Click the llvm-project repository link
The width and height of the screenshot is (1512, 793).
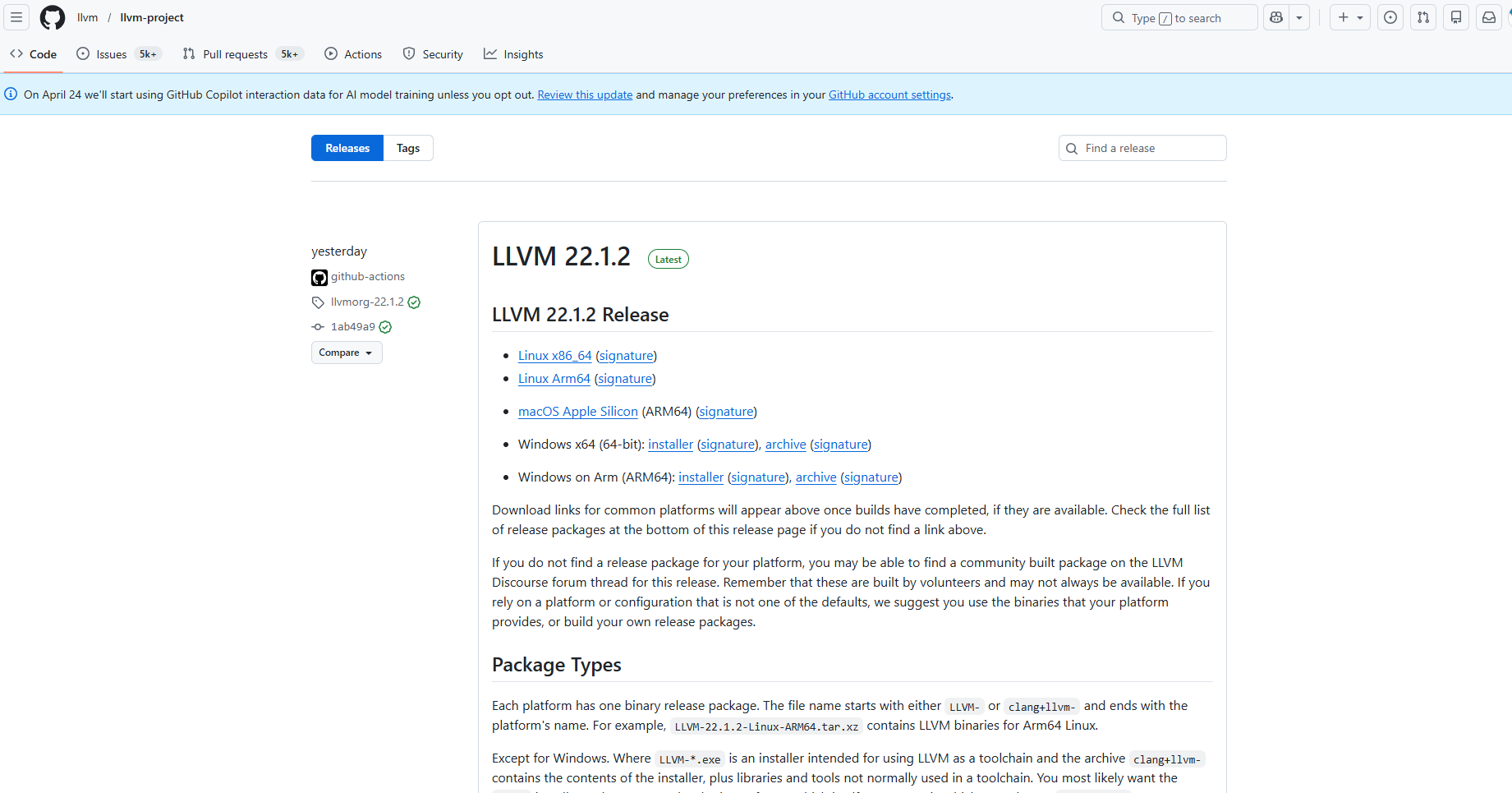(x=152, y=17)
